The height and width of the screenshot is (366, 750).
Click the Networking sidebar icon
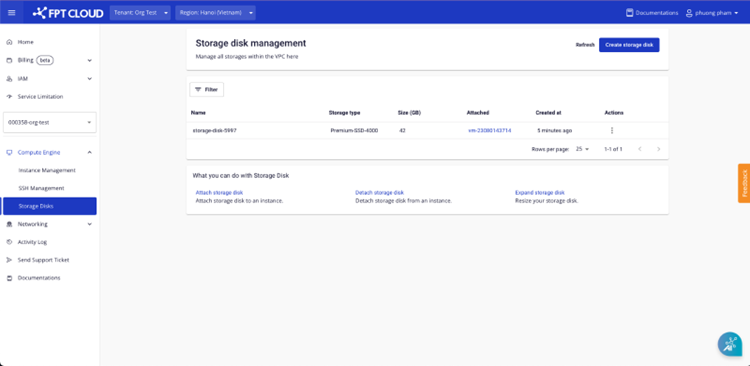coord(9,224)
